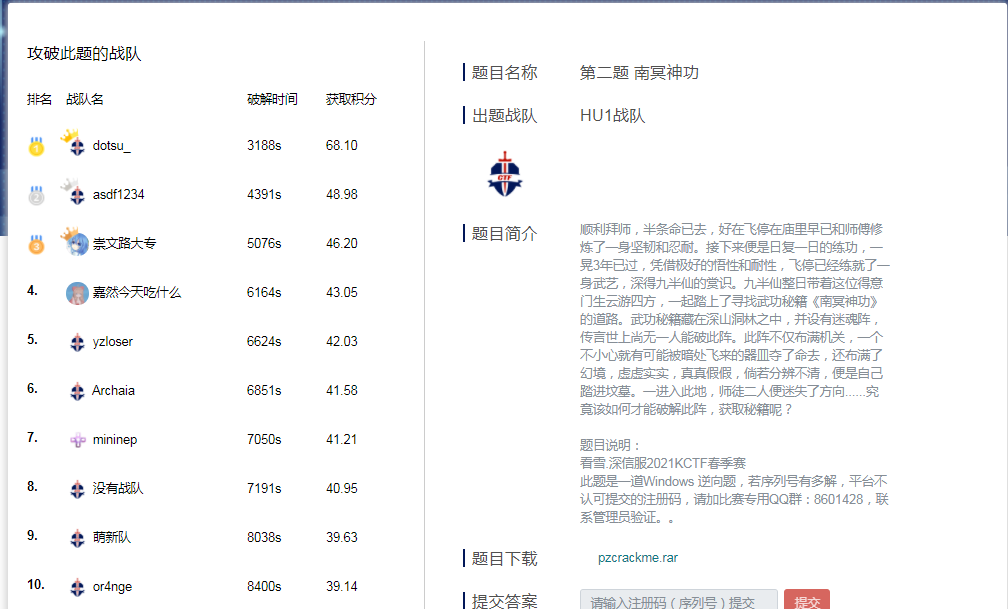The width and height of the screenshot is (1008, 609).
Task: Open the yzloser team name
Action: pyautogui.click(x=112, y=342)
